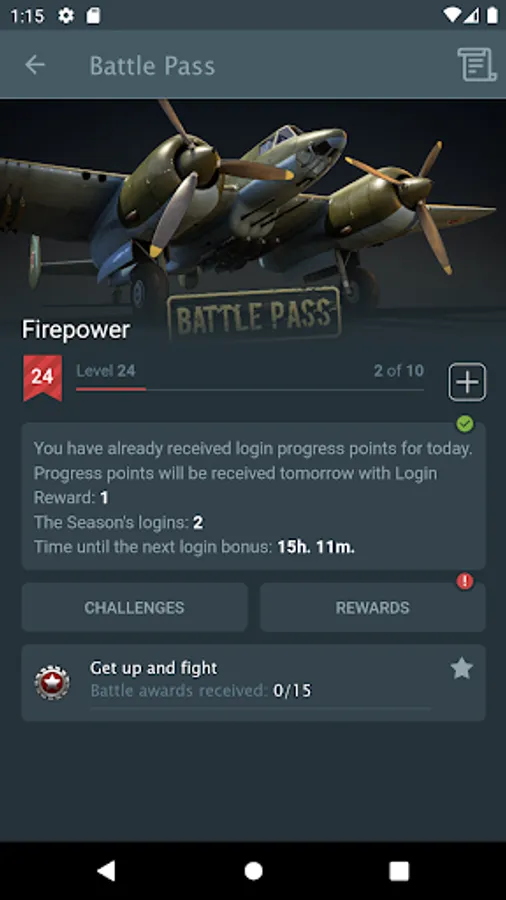Tap the settings gear in status bar

(x=66, y=15)
